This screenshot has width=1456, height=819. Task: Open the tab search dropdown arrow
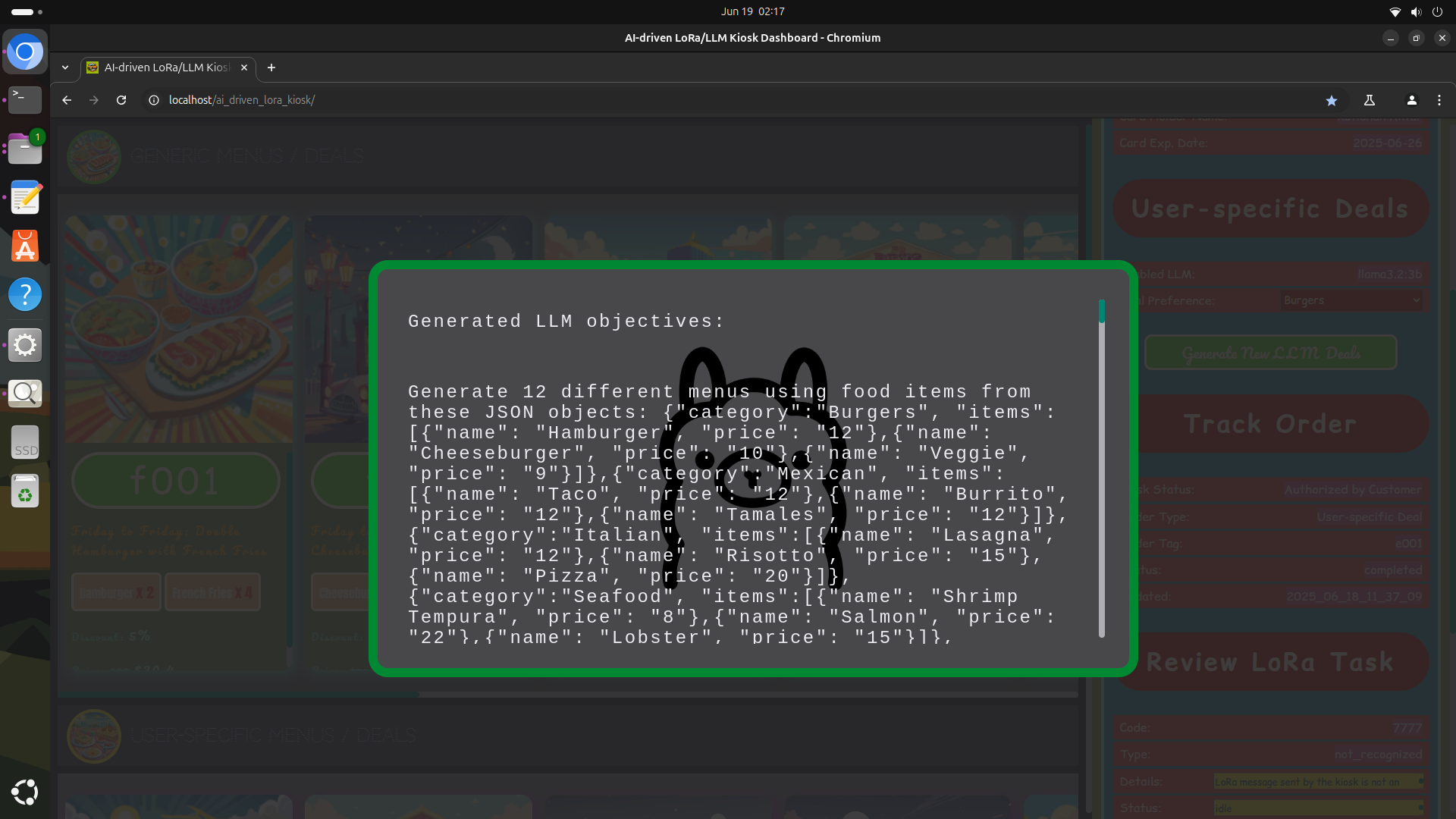(65, 67)
